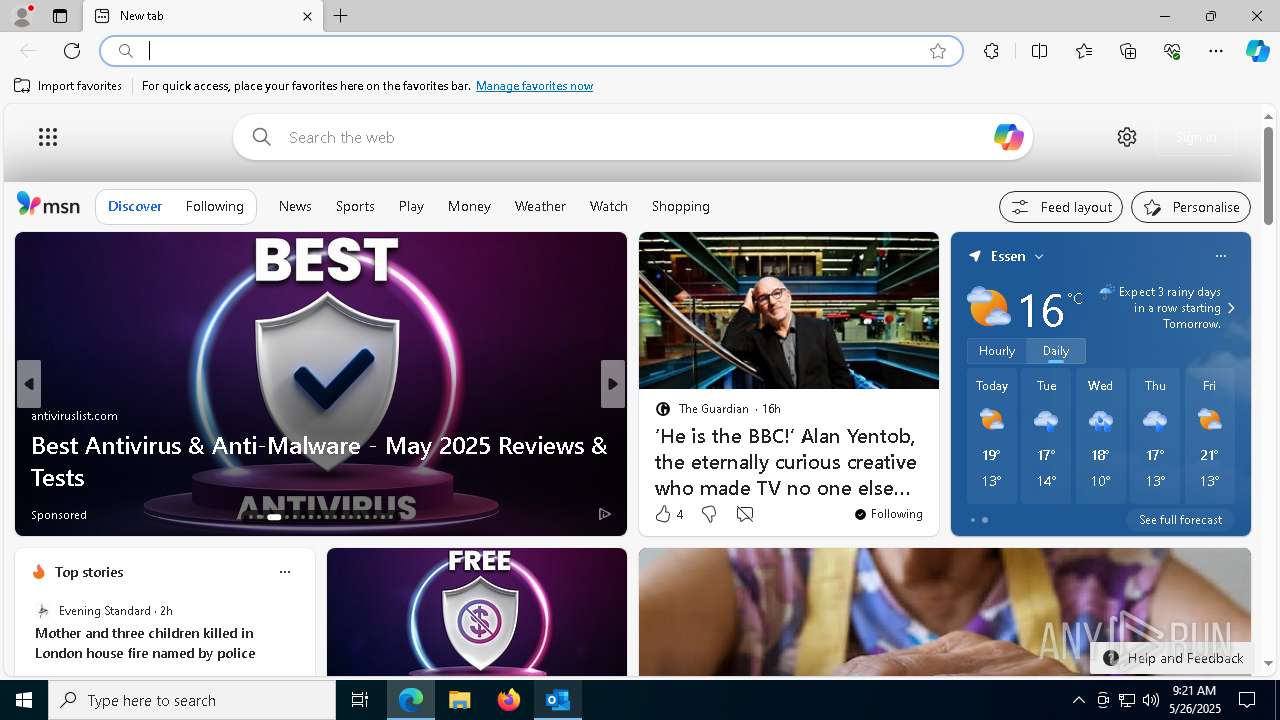Open the Sports section

355,206
